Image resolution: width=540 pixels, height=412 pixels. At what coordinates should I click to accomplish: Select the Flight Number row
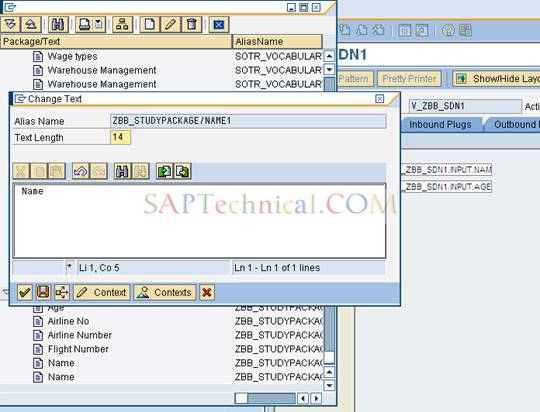[x=78, y=349]
